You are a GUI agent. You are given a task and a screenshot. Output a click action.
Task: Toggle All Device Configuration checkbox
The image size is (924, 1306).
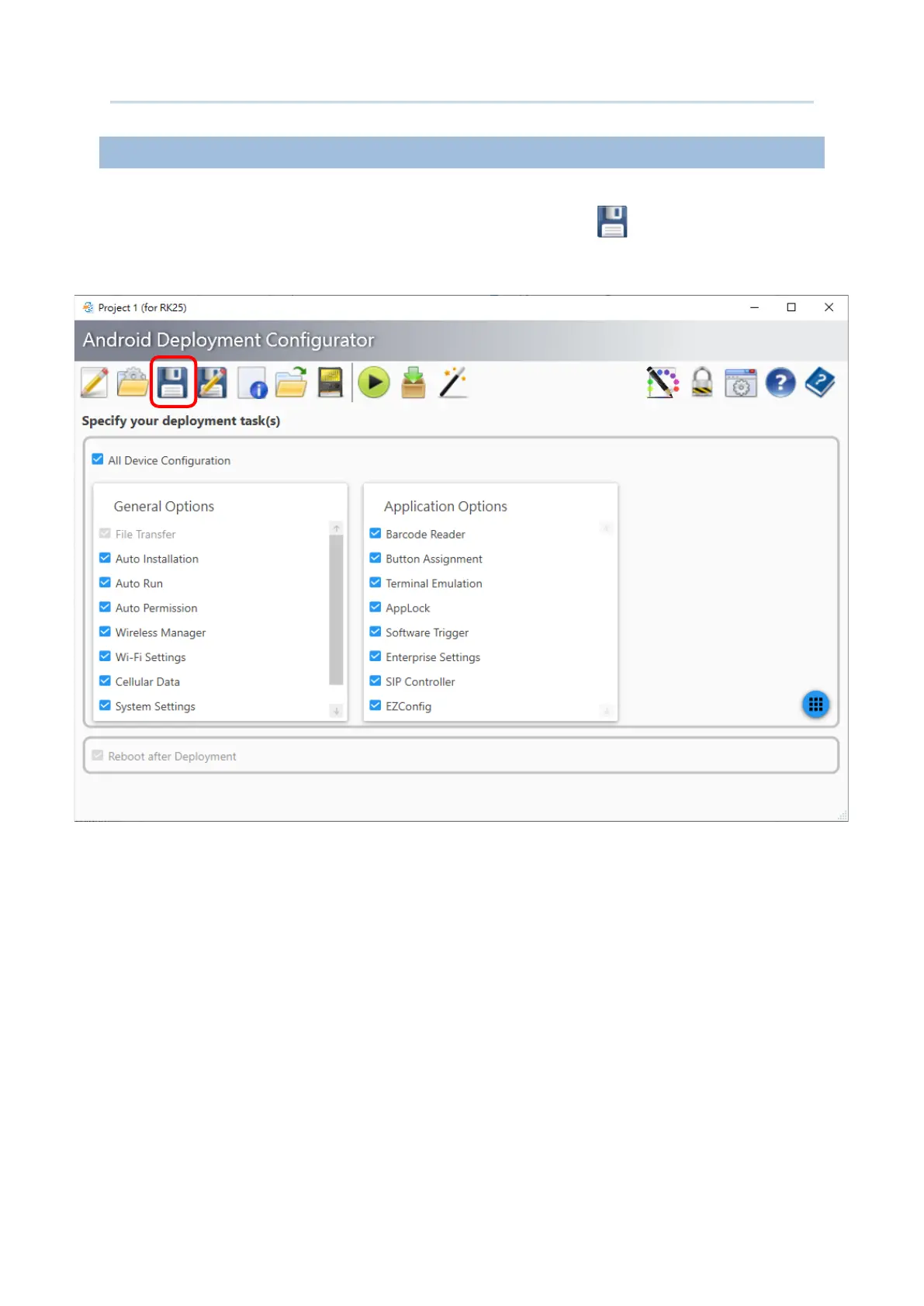98,459
